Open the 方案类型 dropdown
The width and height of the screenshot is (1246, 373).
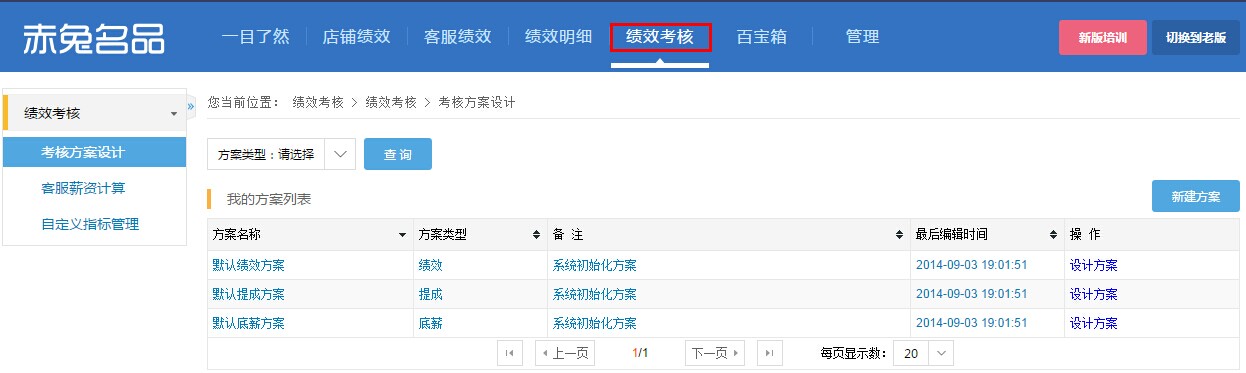281,154
